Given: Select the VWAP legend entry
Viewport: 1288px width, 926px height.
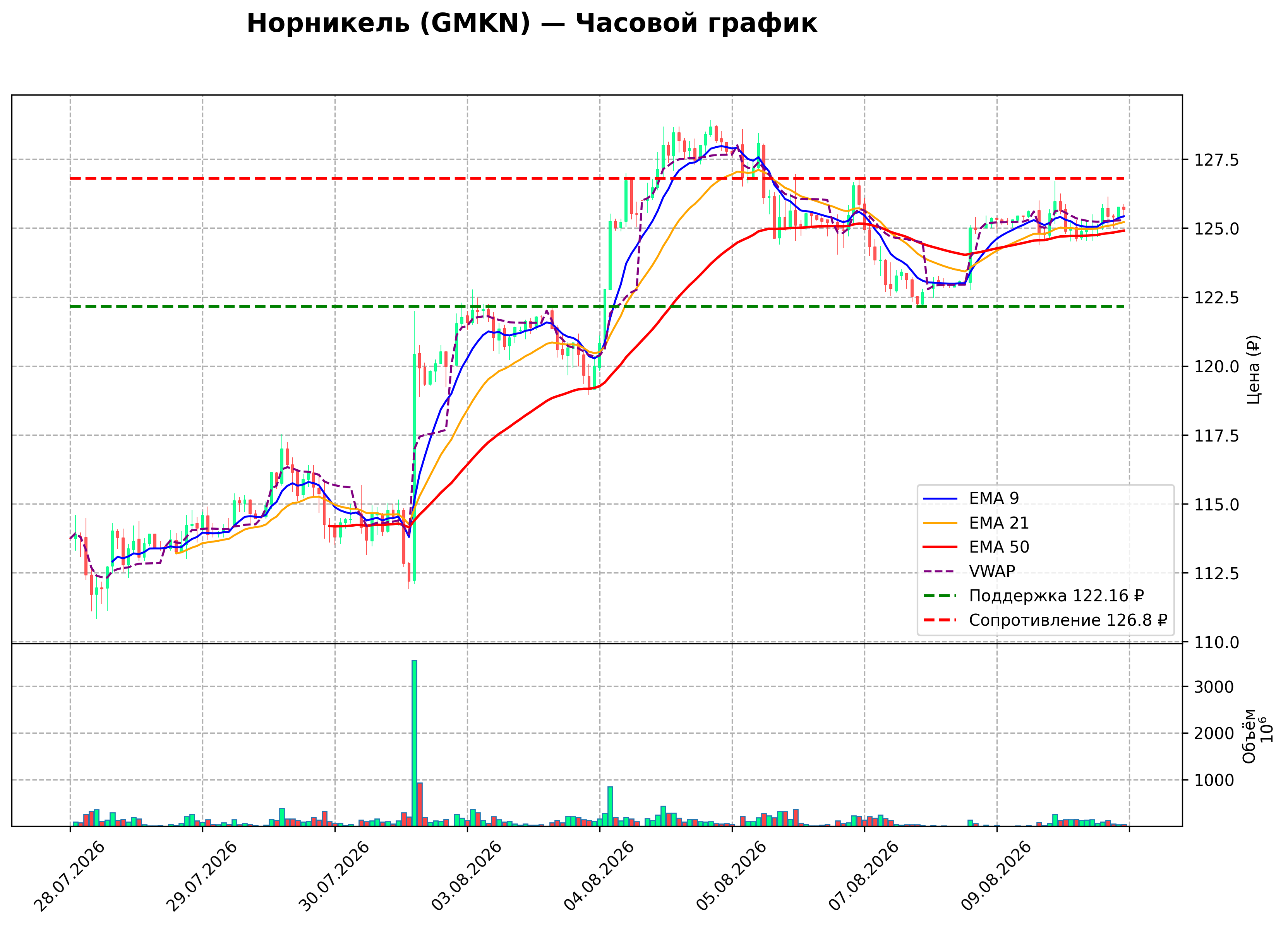Looking at the screenshot, I should [x=969, y=572].
